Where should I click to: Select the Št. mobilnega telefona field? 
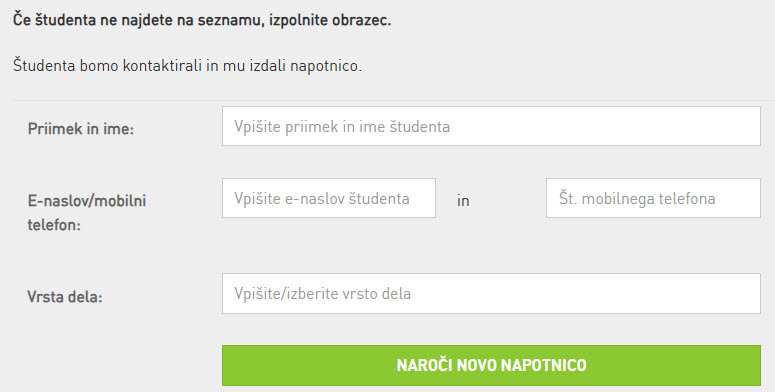coord(653,198)
